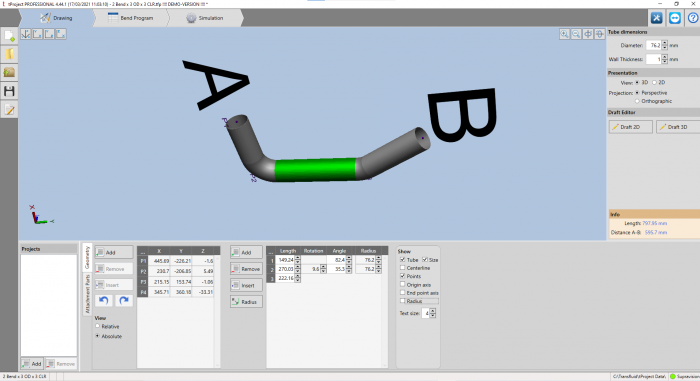The width and height of the screenshot is (700, 381).
Task: Increase the Text size stepper value
Action: coord(433,311)
